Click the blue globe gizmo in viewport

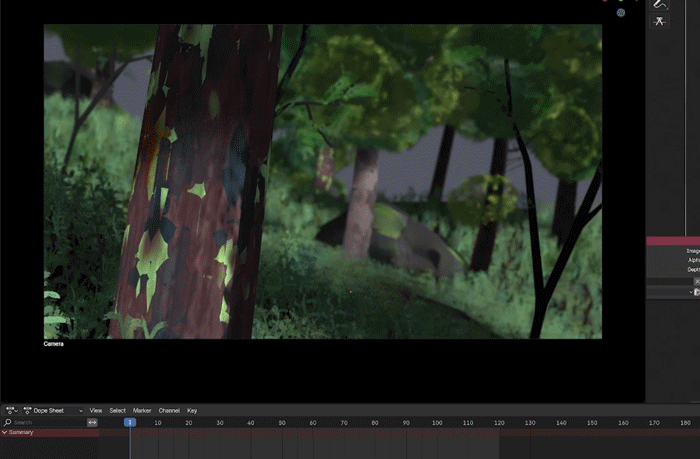(x=621, y=13)
